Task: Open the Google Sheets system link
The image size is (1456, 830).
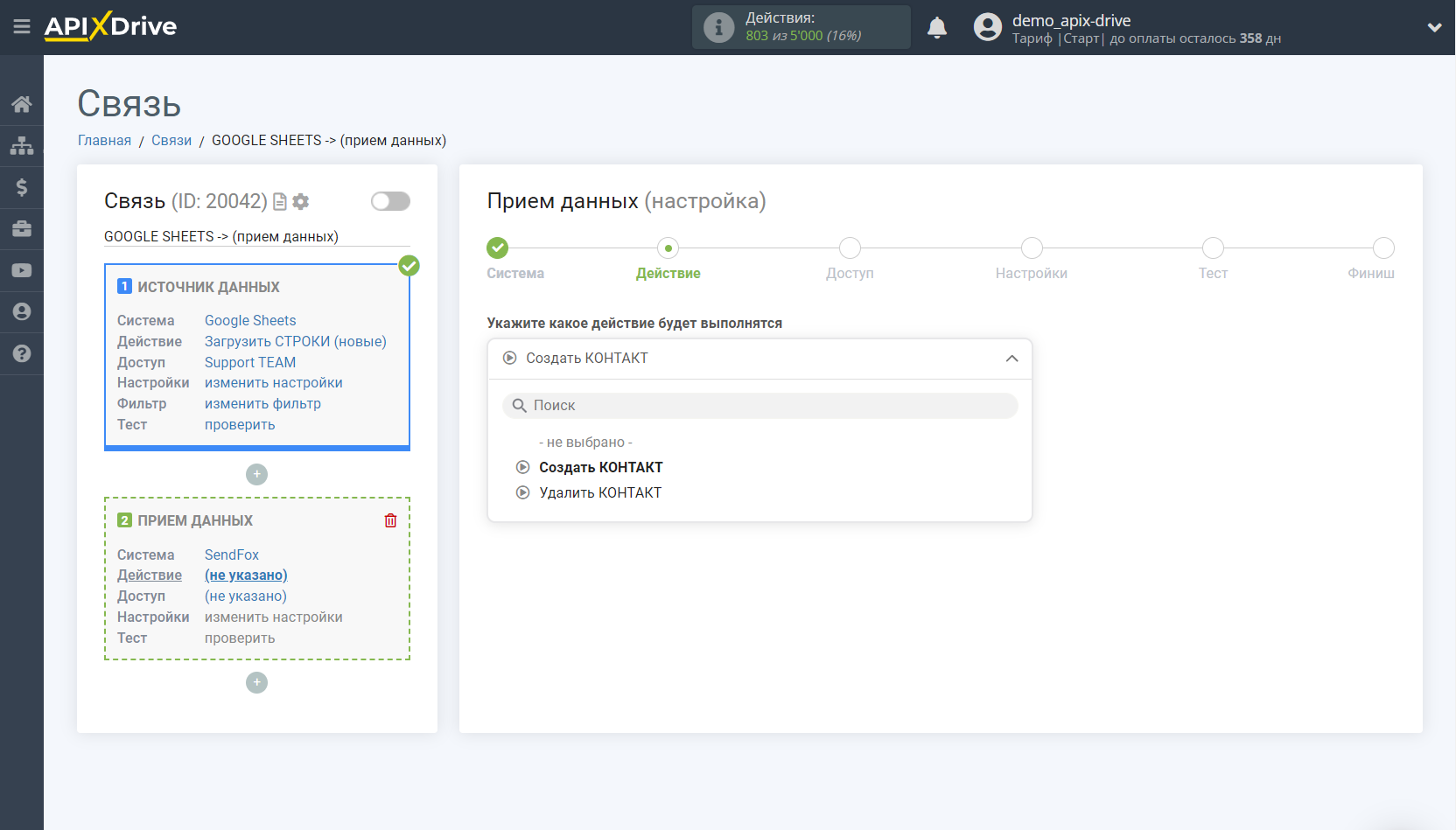Action: pos(250,321)
